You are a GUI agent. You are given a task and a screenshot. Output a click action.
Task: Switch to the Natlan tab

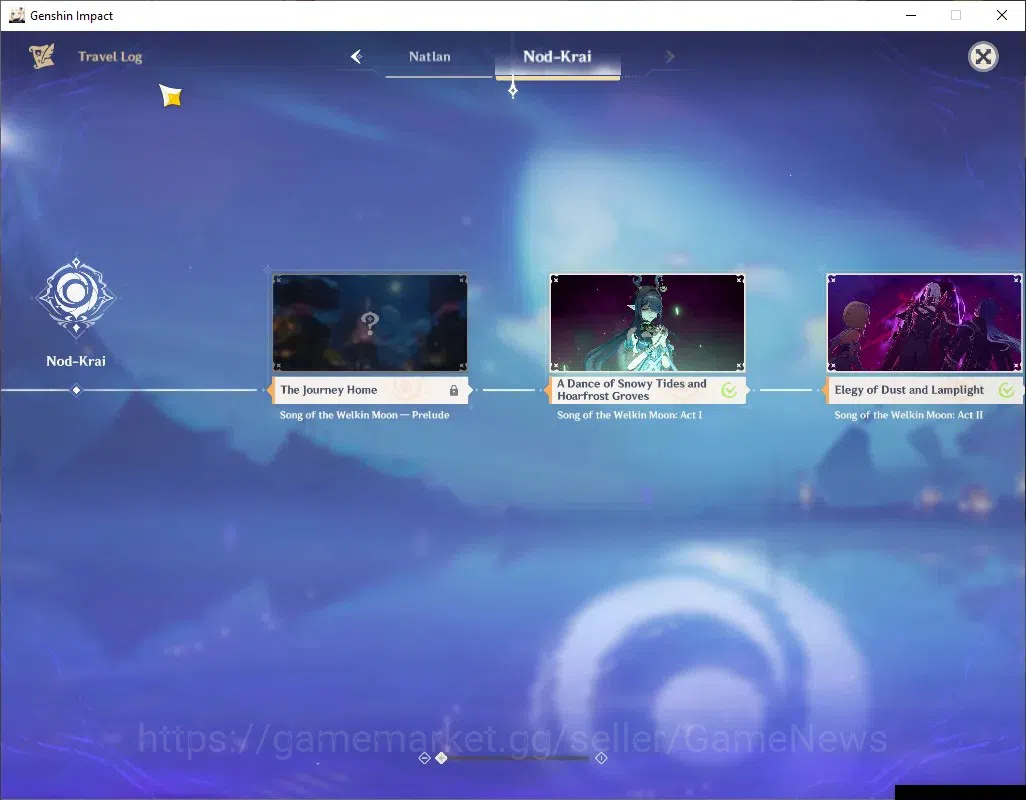[x=430, y=57]
